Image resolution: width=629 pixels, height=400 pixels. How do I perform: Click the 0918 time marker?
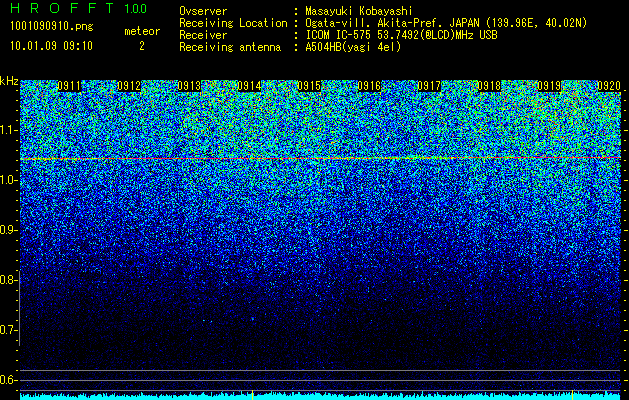[489, 86]
